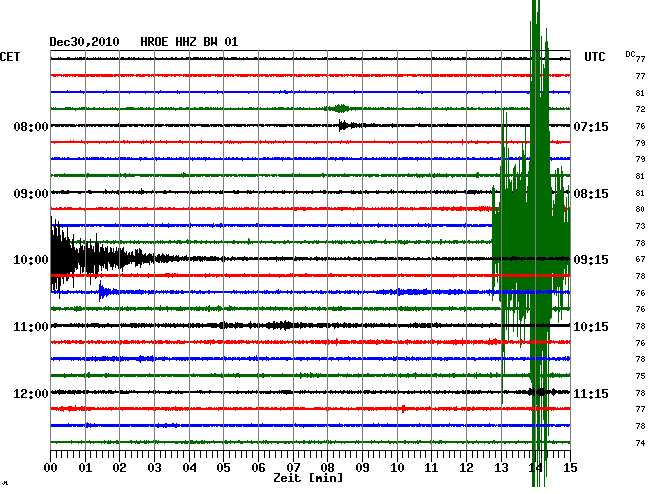Select the 08:00 CET time label
This screenshot has width=650, height=494.
tap(31, 126)
